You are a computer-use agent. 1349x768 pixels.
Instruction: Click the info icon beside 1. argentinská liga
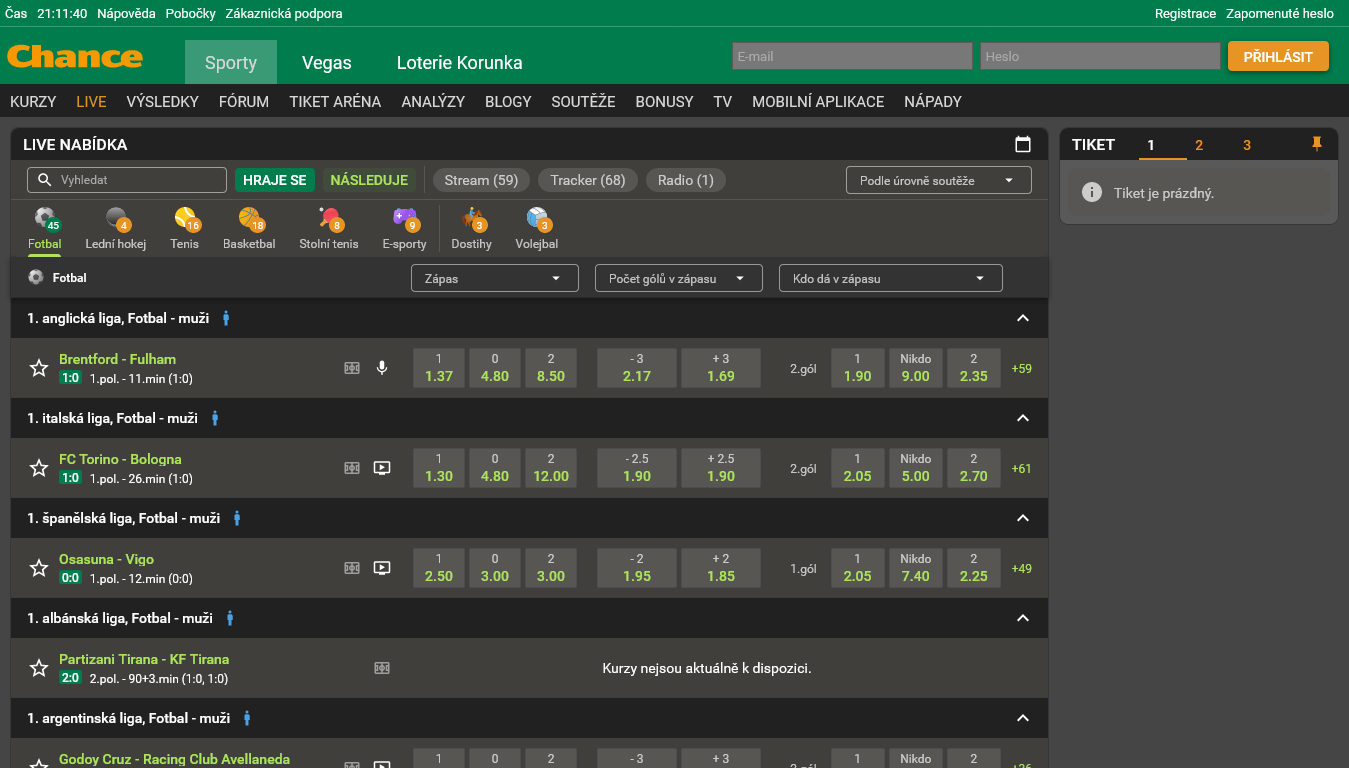click(x=247, y=718)
